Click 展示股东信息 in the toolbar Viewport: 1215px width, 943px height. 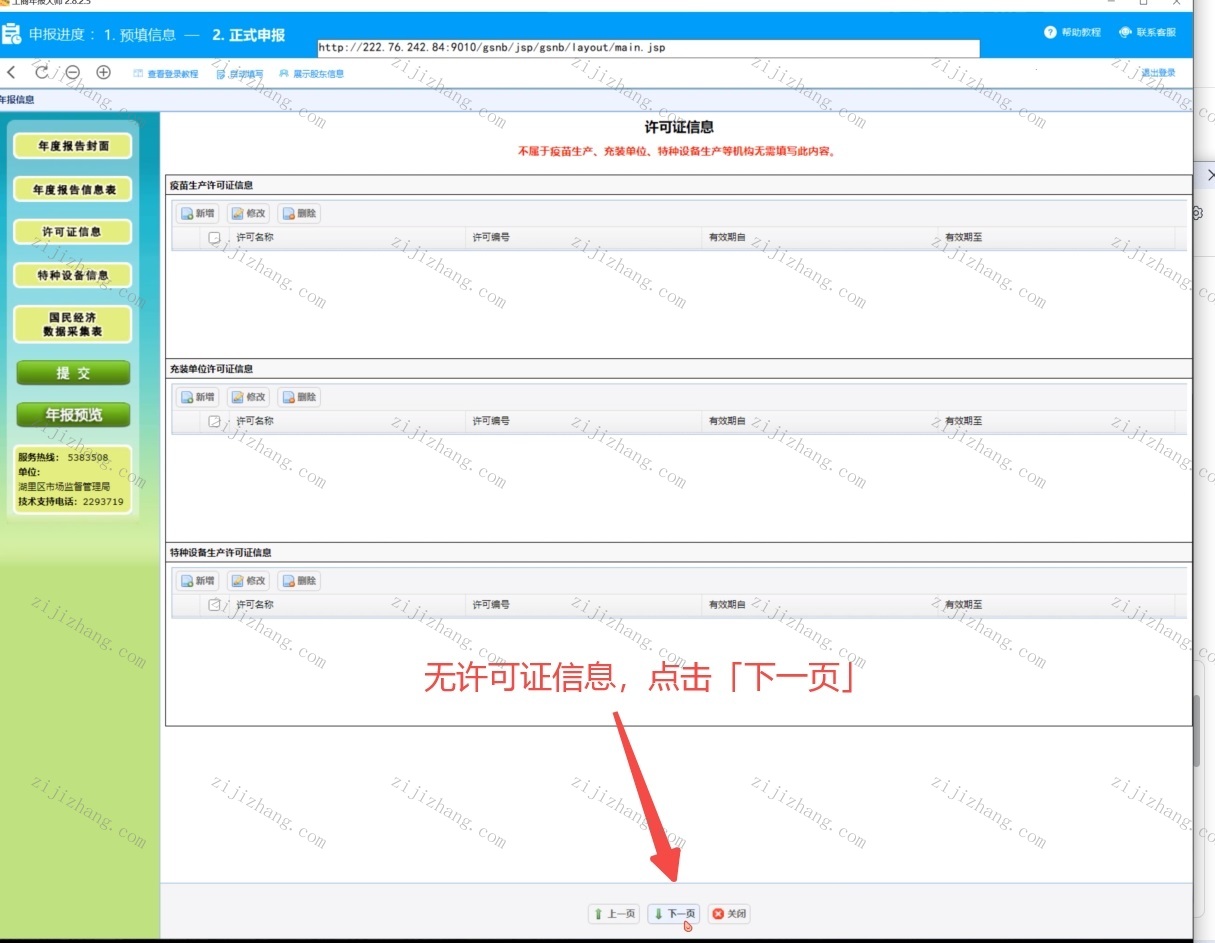[x=311, y=74]
